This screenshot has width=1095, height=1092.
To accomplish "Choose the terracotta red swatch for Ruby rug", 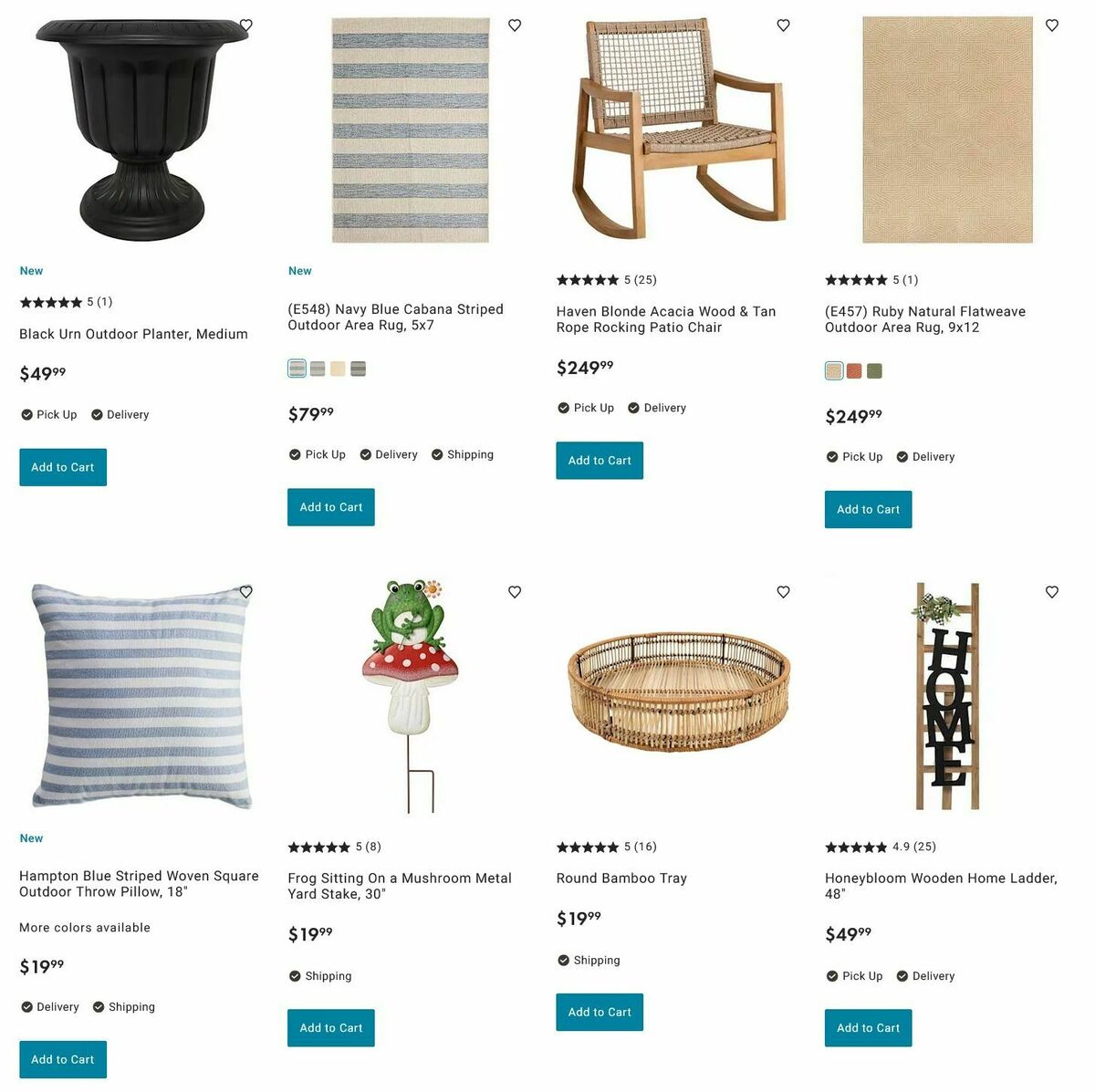I will pyautogui.click(x=854, y=370).
